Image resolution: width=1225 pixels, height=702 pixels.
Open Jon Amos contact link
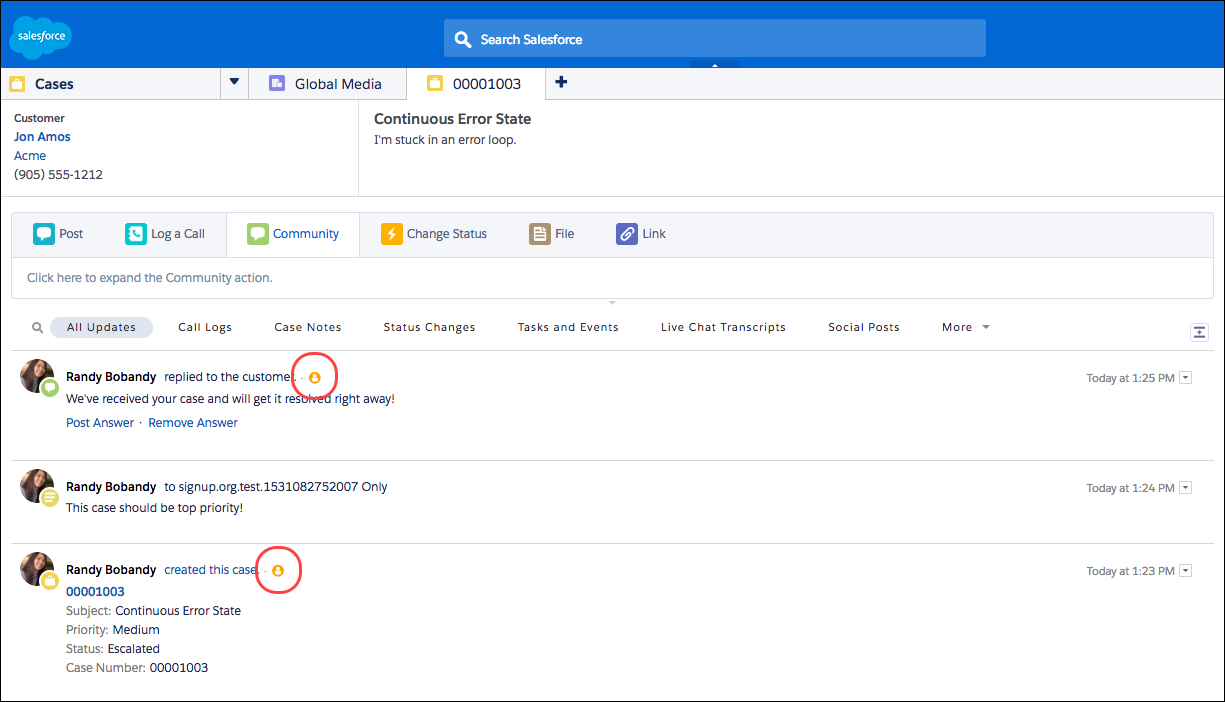point(42,137)
